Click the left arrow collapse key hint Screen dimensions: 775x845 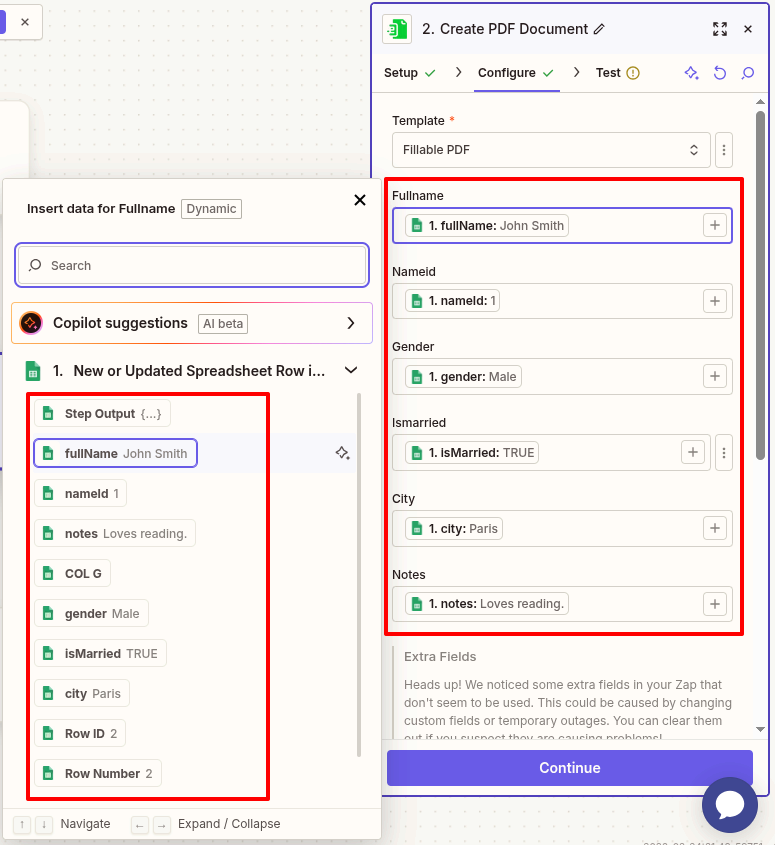click(x=139, y=824)
